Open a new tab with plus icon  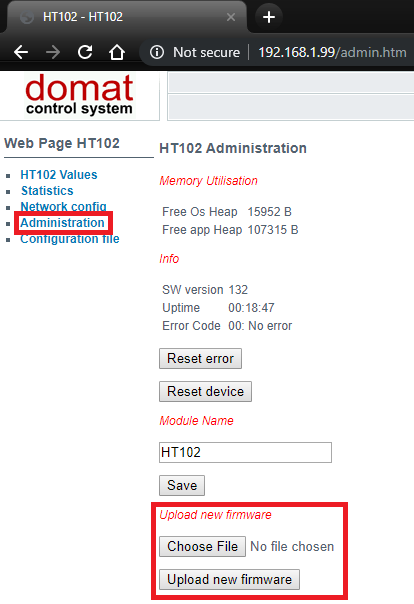(x=269, y=17)
